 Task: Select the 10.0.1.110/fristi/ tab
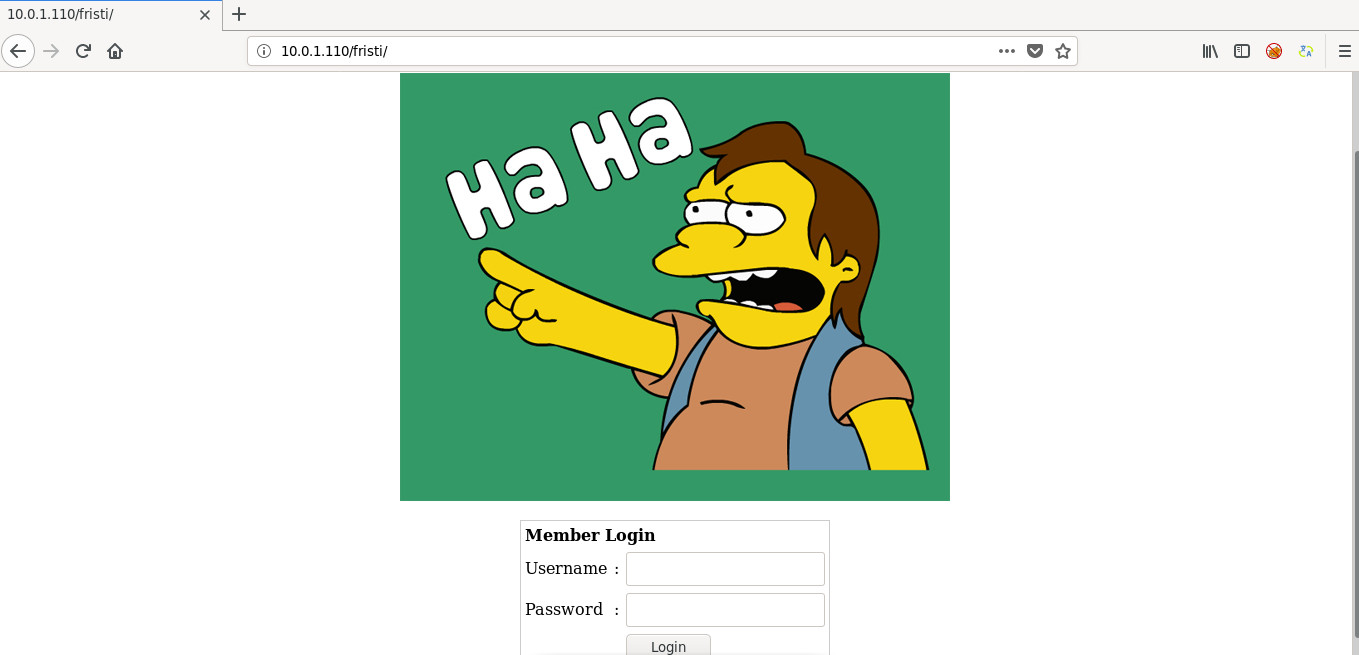pos(110,15)
